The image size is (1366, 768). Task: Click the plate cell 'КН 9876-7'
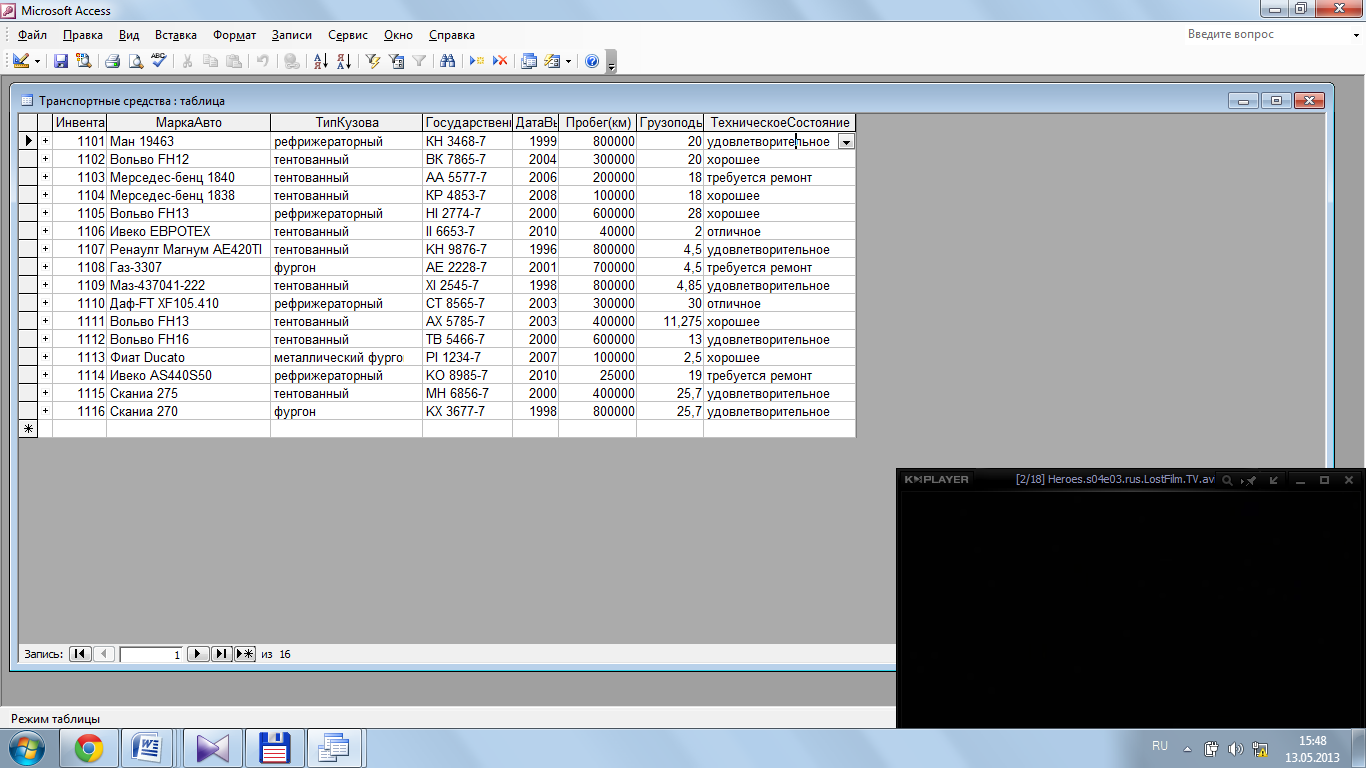point(467,250)
